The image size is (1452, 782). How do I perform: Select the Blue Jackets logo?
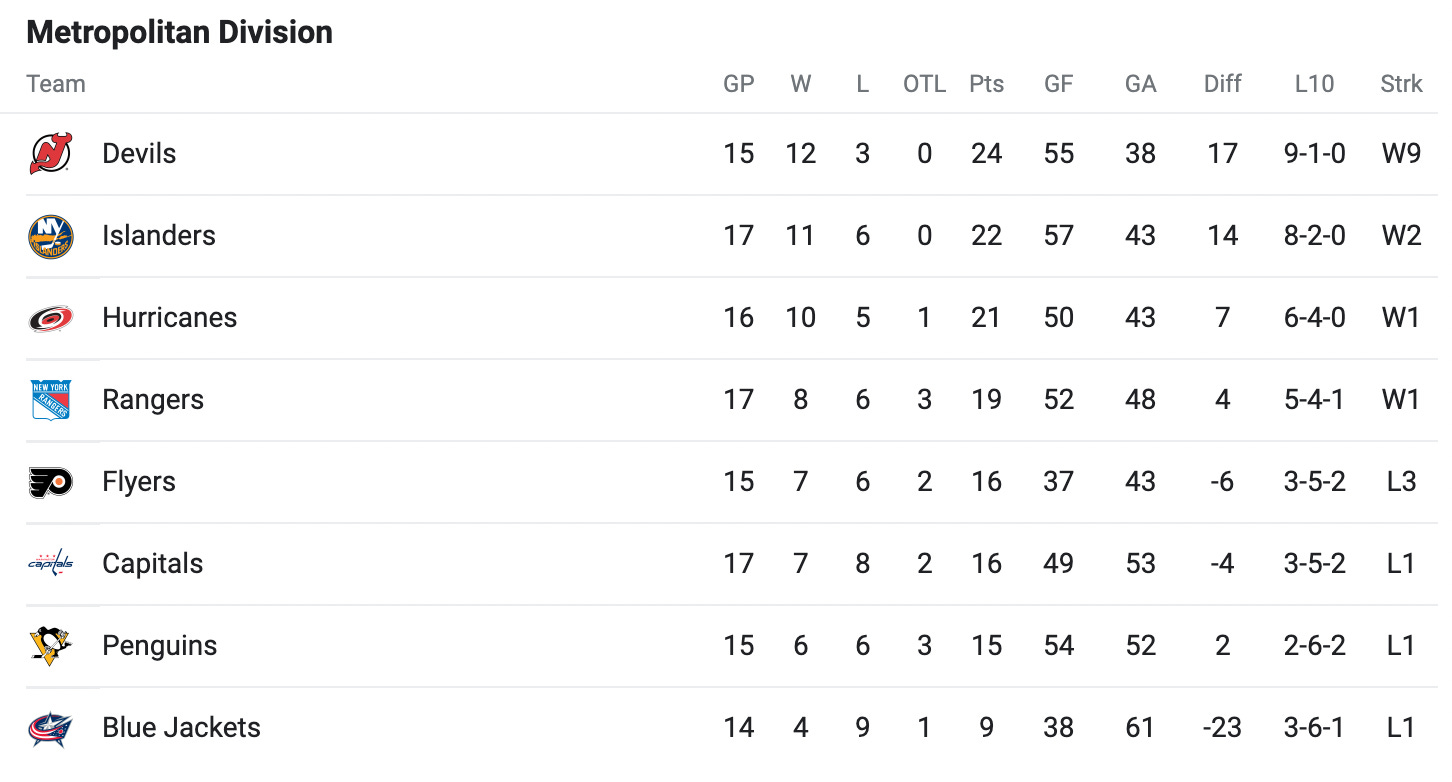(50, 728)
